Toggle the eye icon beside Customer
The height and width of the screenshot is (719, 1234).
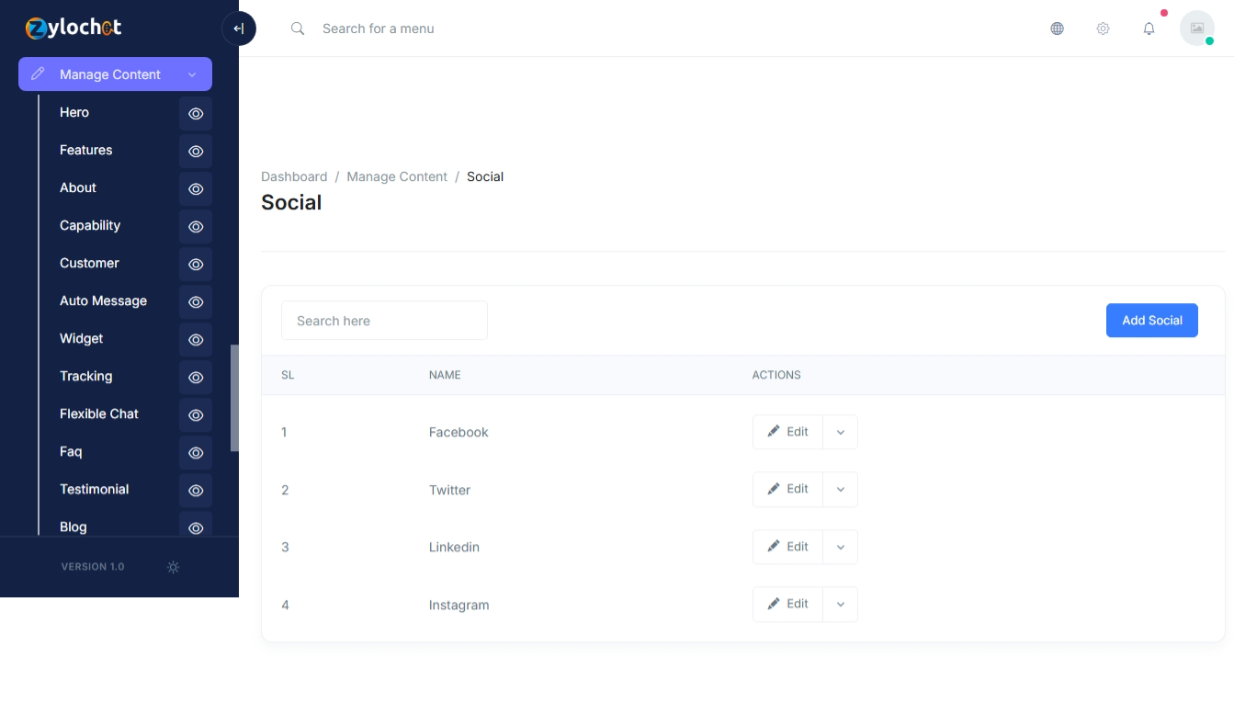(196, 264)
